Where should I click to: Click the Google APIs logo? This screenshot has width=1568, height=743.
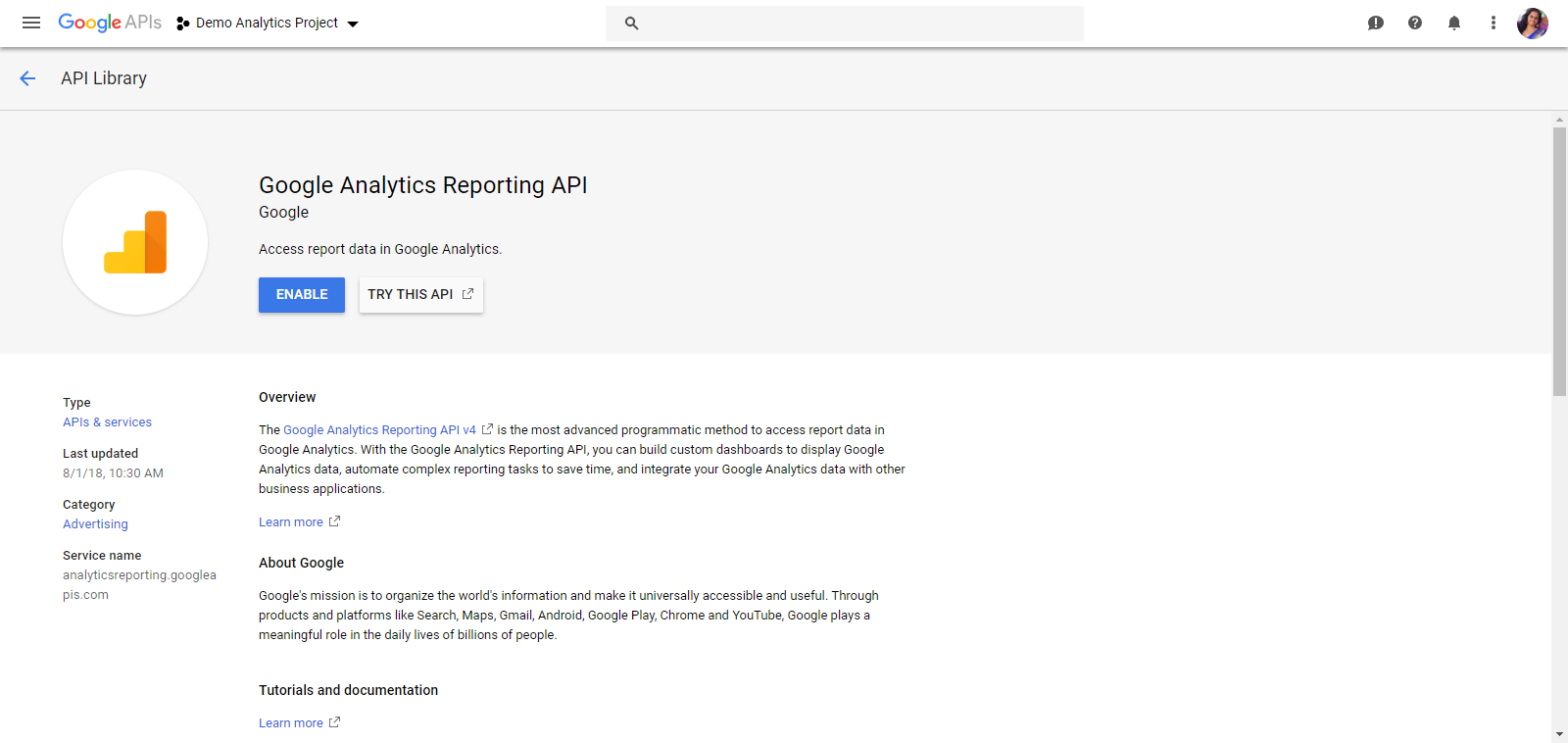coord(110,23)
